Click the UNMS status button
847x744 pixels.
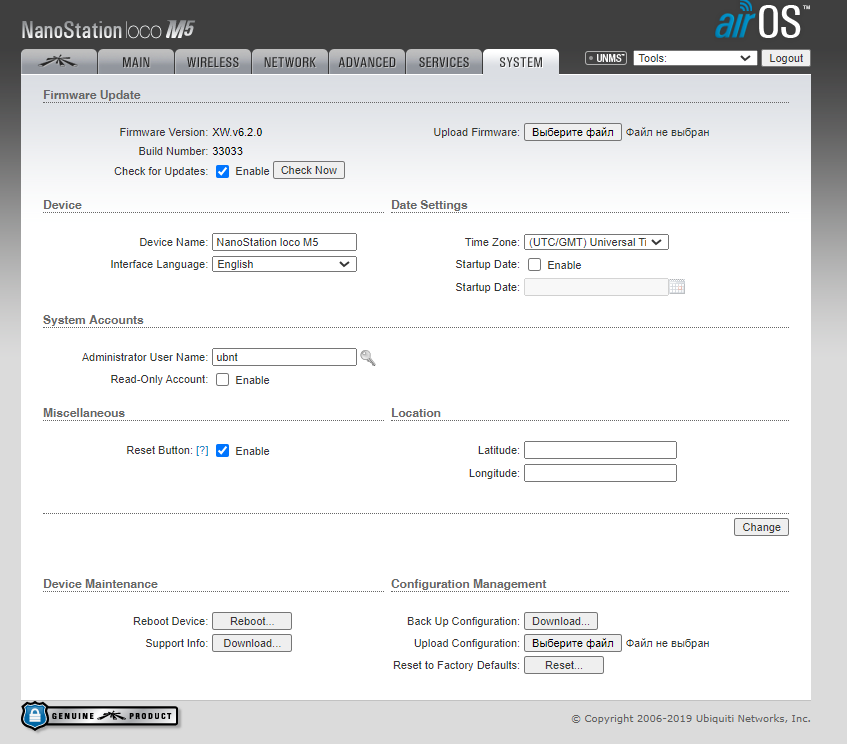click(x=606, y=58)
